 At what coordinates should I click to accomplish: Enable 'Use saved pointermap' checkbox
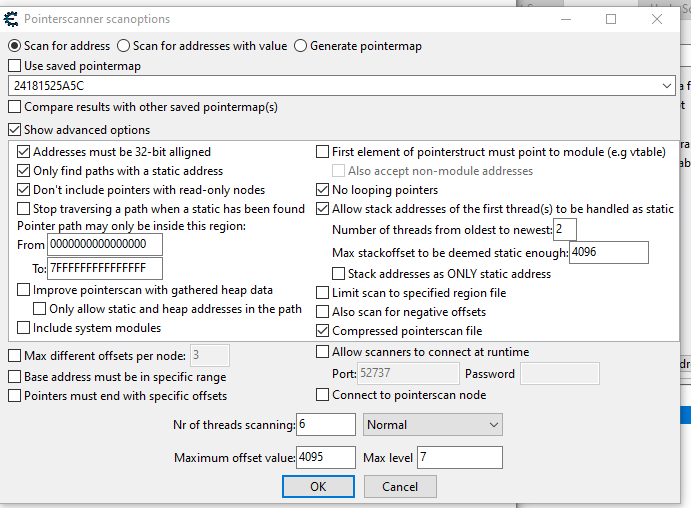[15, 66]
